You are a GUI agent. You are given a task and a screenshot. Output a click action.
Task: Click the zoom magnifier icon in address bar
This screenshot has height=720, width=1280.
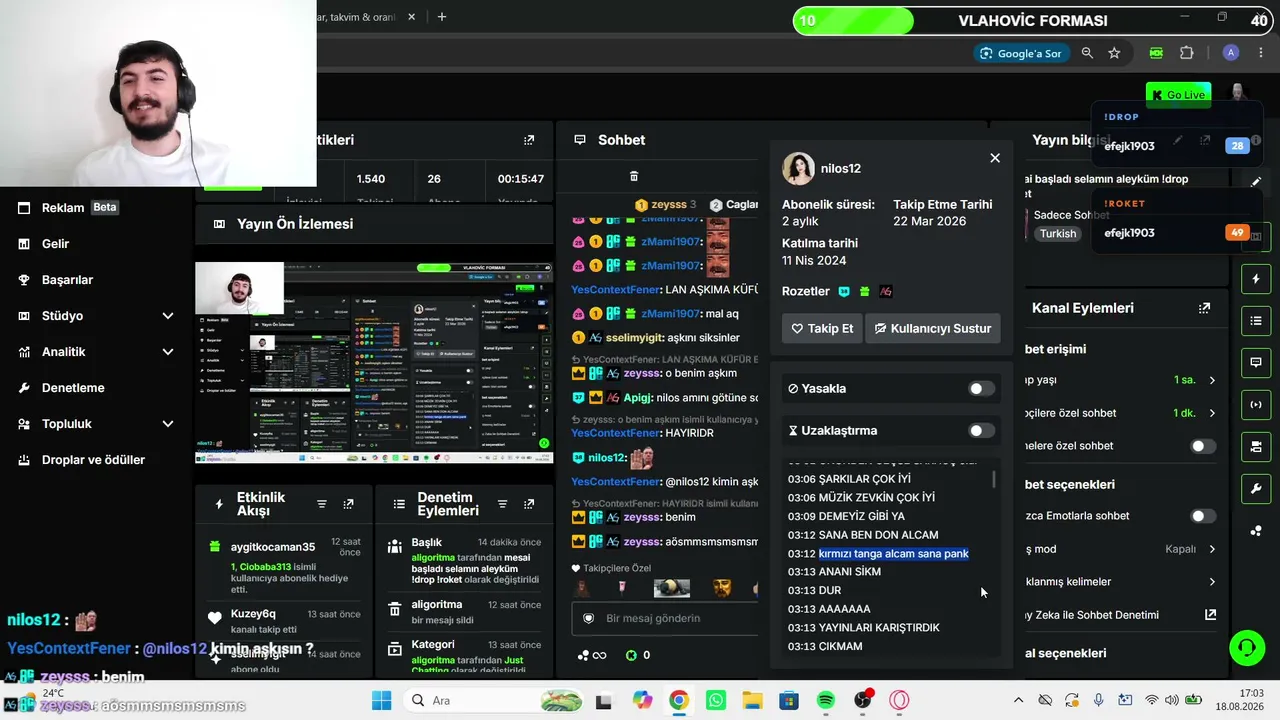point(1087,53)
